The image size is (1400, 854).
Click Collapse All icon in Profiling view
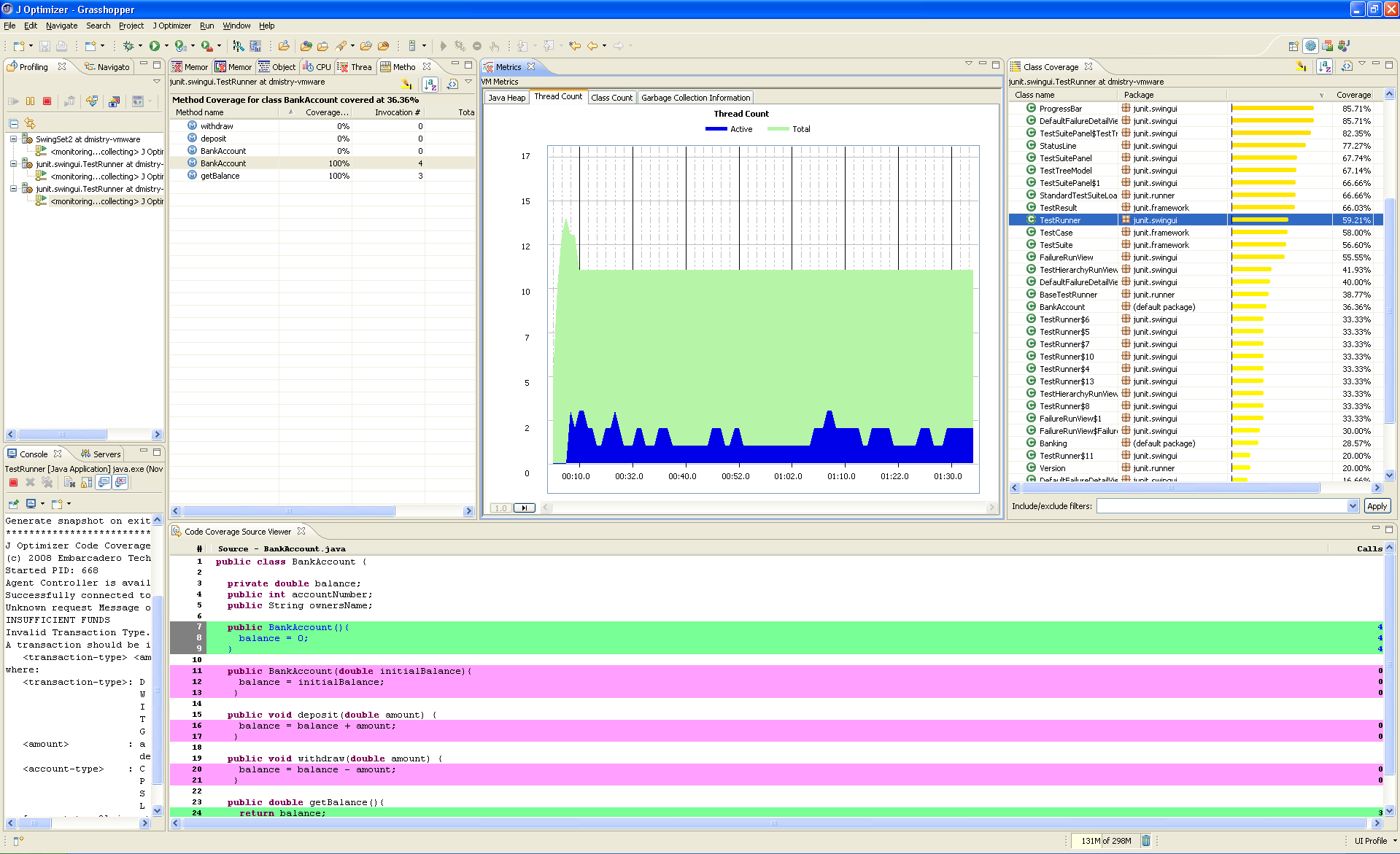pos(13,123)
